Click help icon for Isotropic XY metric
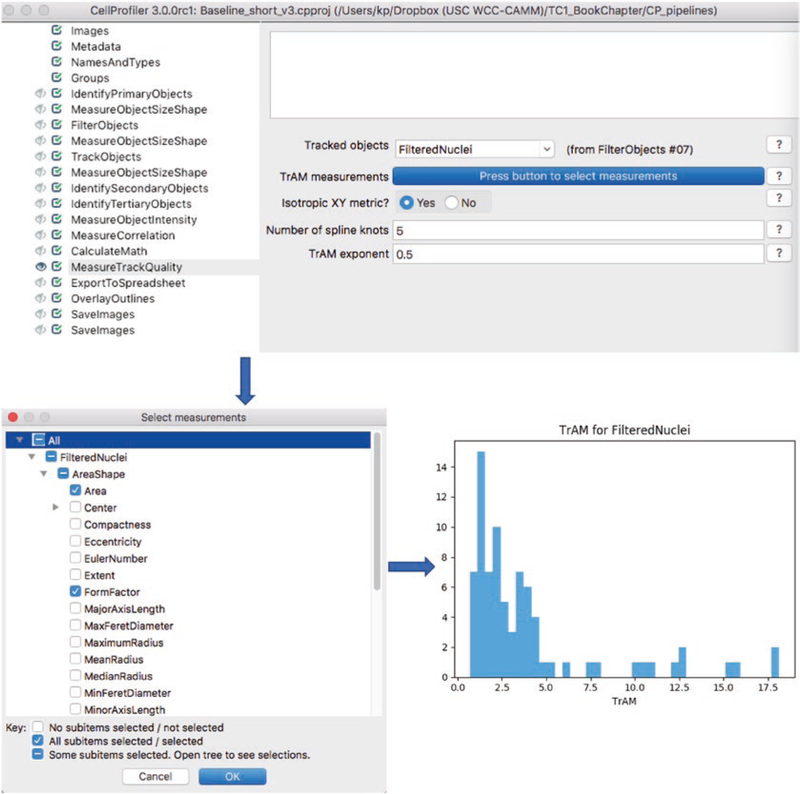 click(x=778, y=199)
